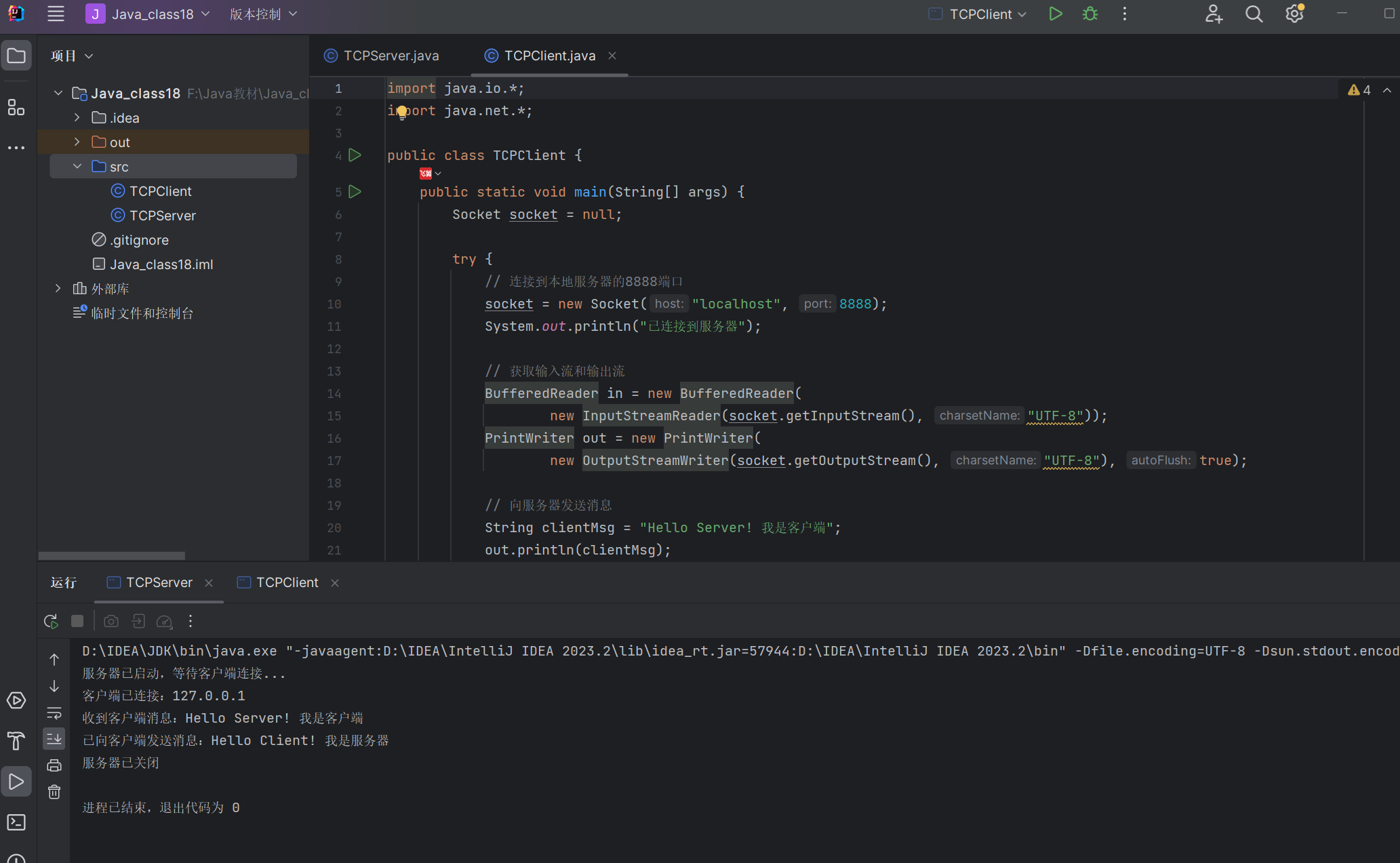The width and height of the screenshot is (1400, 863).
Task: Open IDE settings gear icon
Action: [x=1294, y=14]
